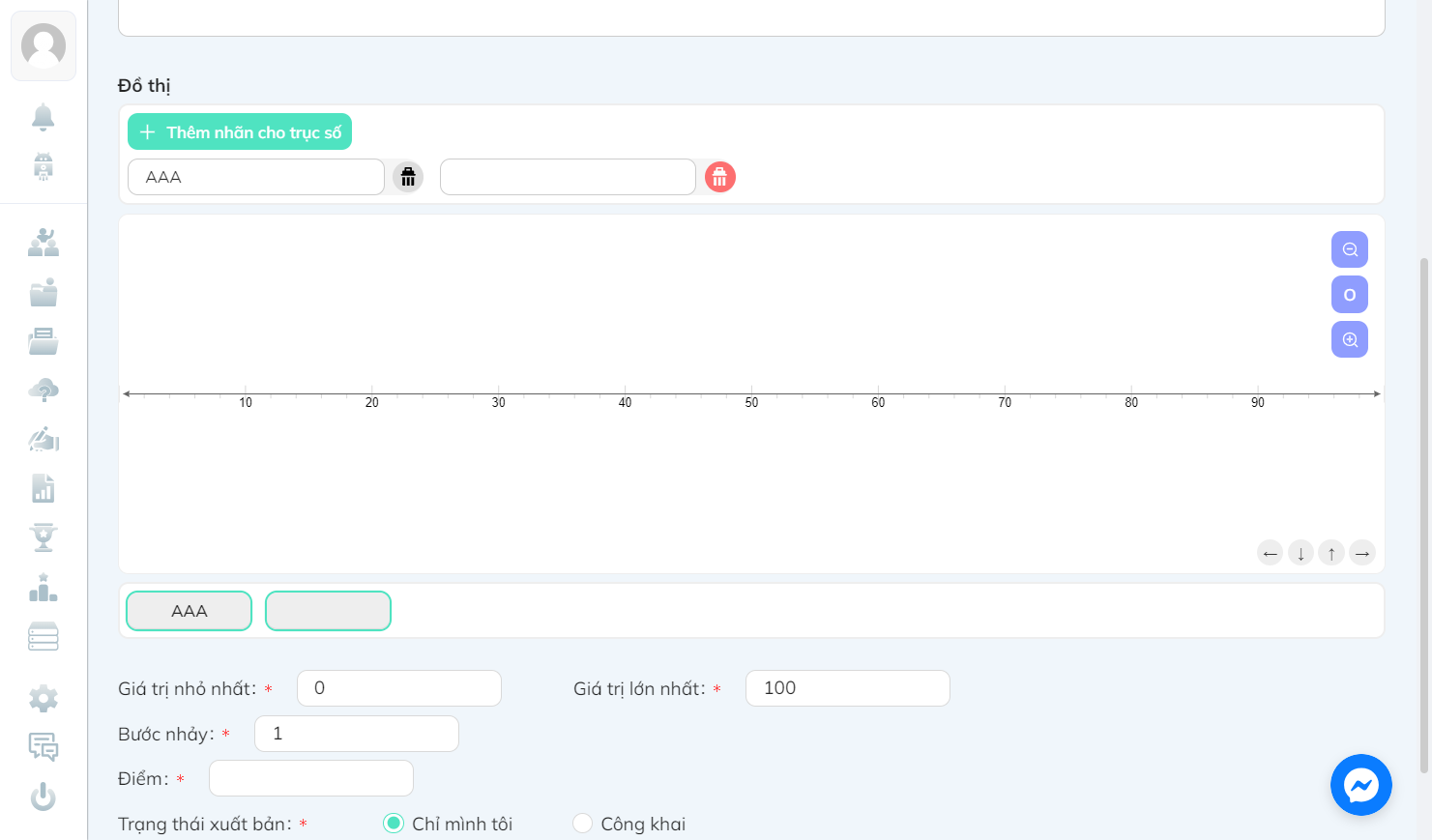
Task: Open the chart report sidebar icon
Action: pos(44,488)
